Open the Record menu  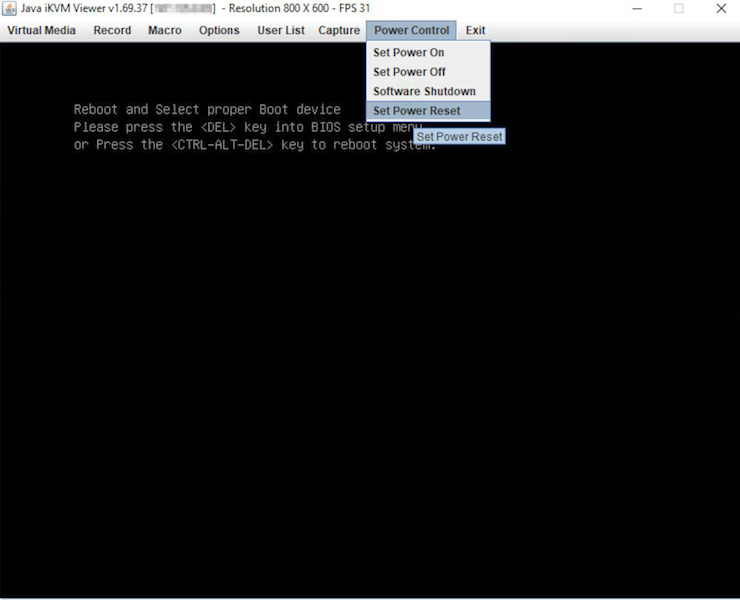pos(112,30)
